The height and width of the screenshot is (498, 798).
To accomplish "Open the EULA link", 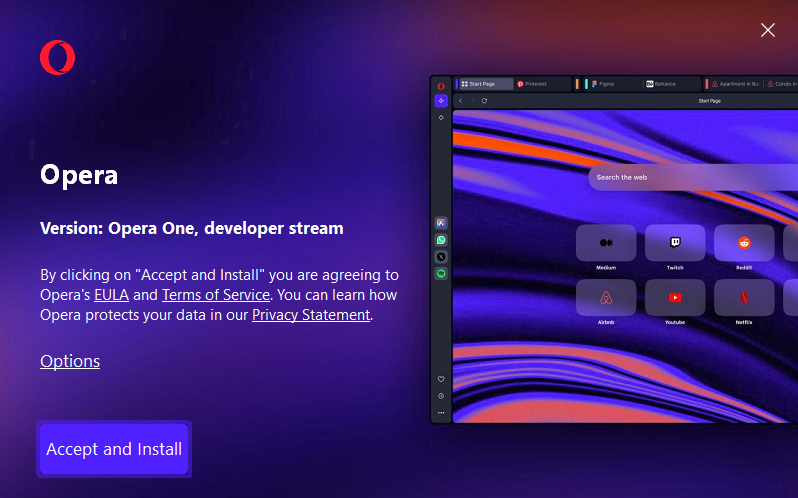I will pyautogui.click(x=111, y=295).
